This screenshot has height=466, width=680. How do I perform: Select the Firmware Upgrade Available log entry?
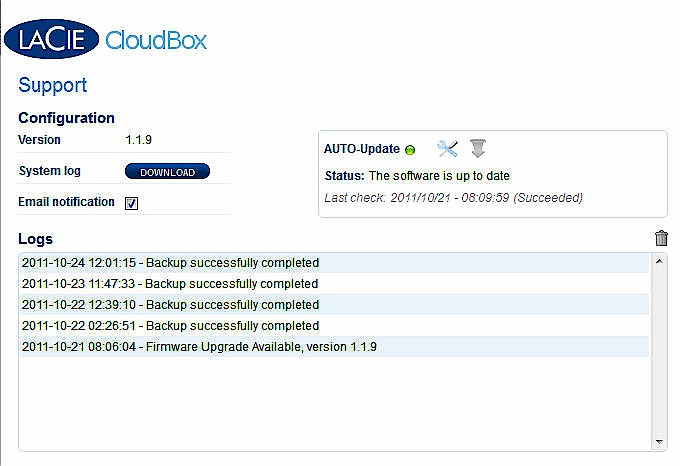(x=334, y=347)
